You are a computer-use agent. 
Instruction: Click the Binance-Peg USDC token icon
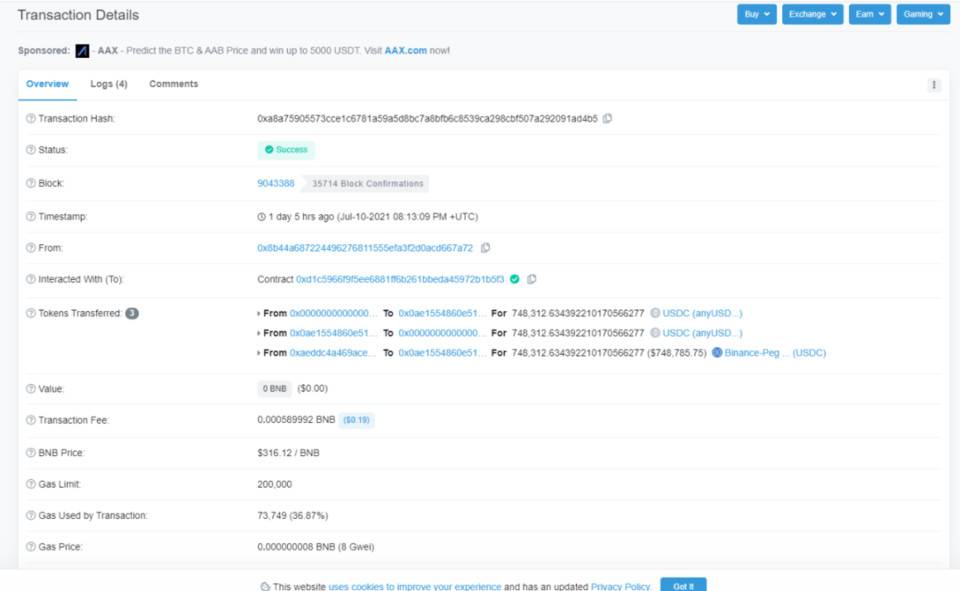717,353
